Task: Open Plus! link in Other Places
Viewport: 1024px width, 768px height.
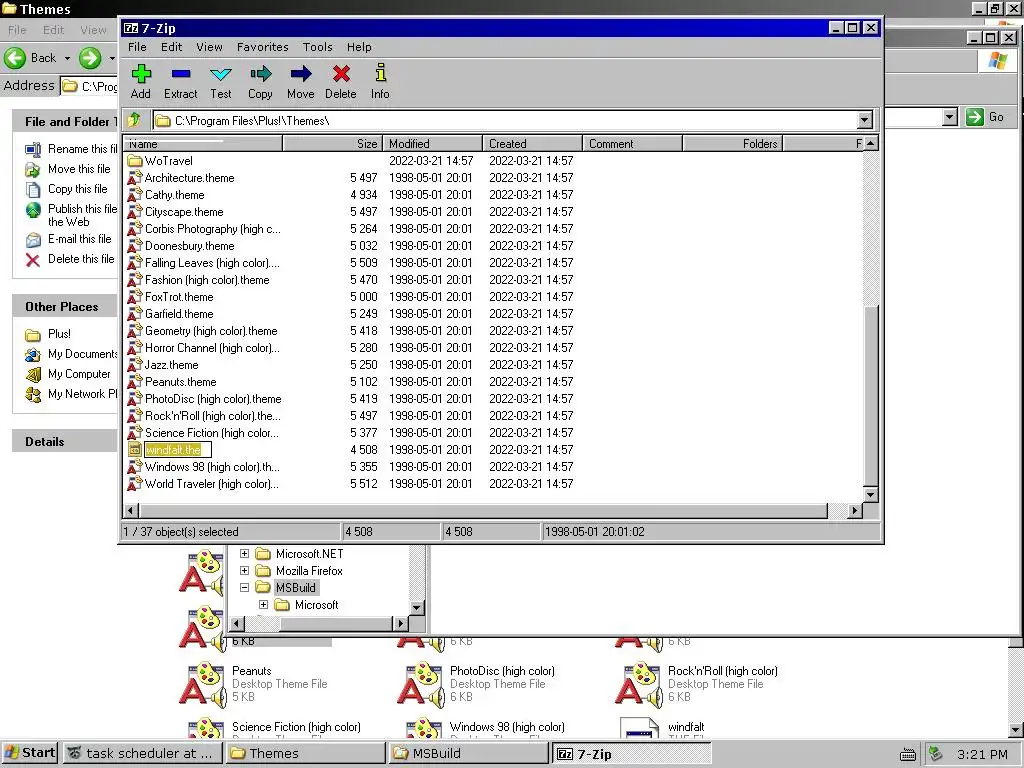Action: (59, 334)
